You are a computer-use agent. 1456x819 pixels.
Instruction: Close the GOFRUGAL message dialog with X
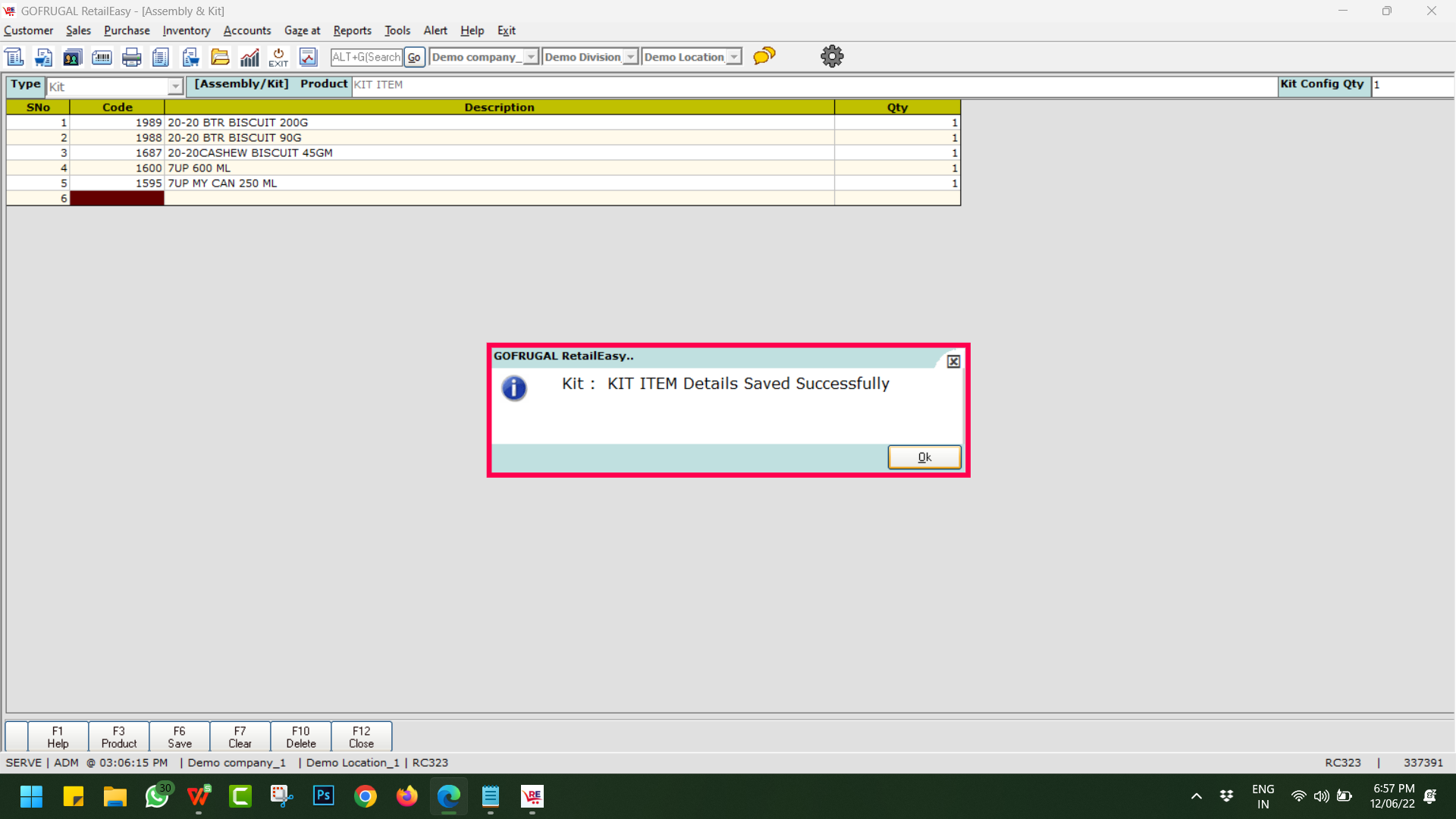(x=953, y=362)
